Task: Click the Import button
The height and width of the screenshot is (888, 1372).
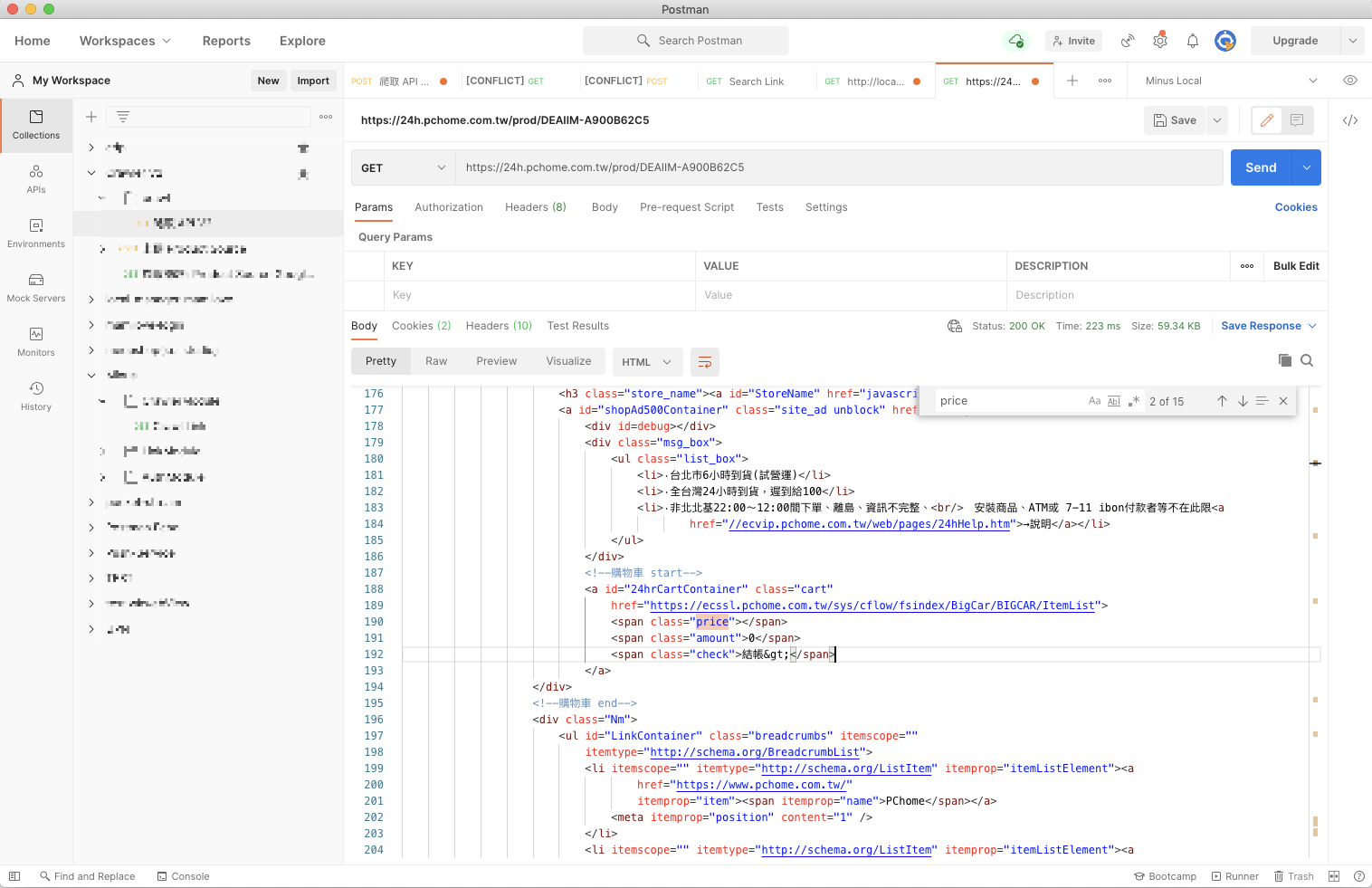Action: (313, 81)
